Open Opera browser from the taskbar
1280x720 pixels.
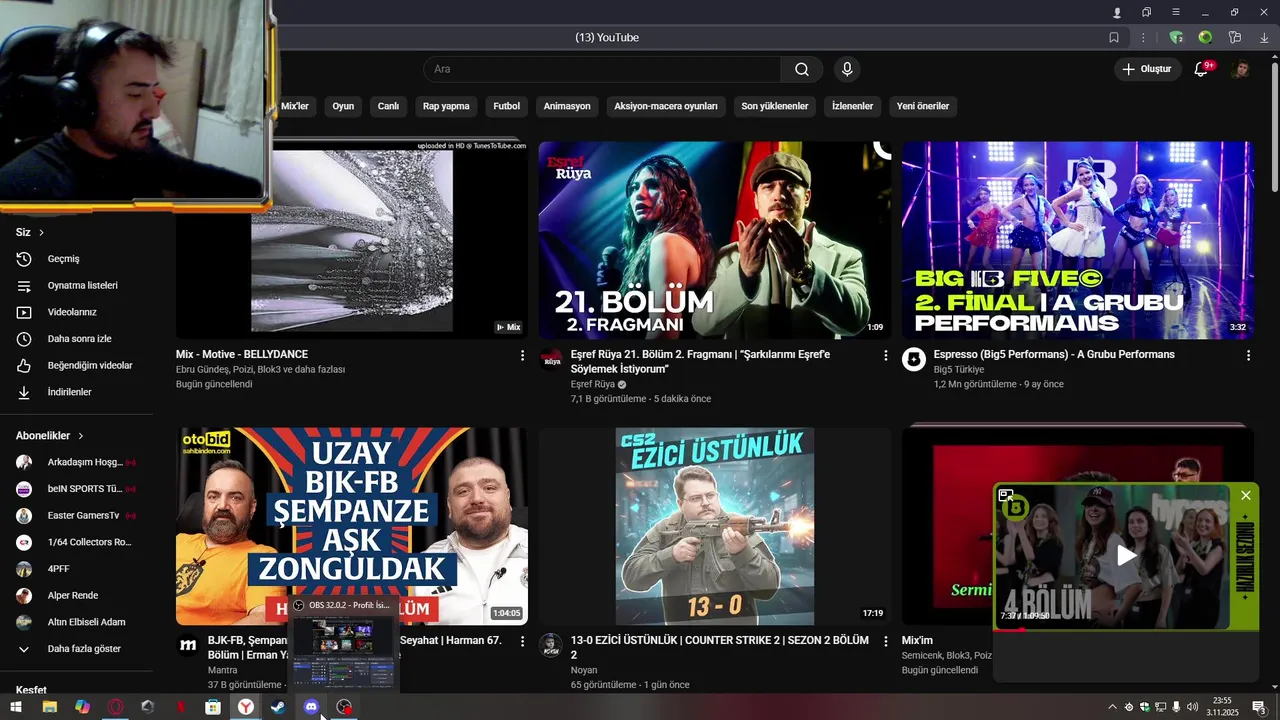(x=116, y=707)
